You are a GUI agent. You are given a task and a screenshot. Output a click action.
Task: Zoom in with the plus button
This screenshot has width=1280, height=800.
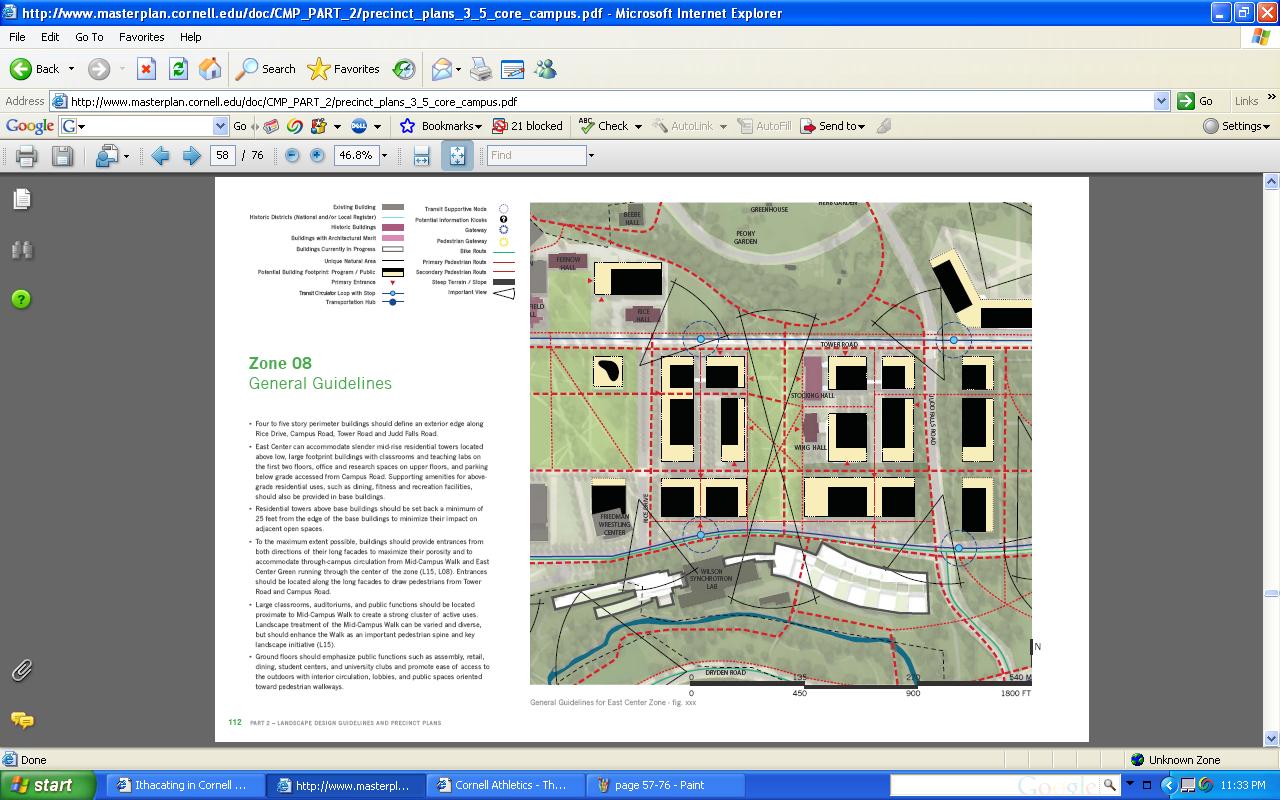[x=317, y=156]
